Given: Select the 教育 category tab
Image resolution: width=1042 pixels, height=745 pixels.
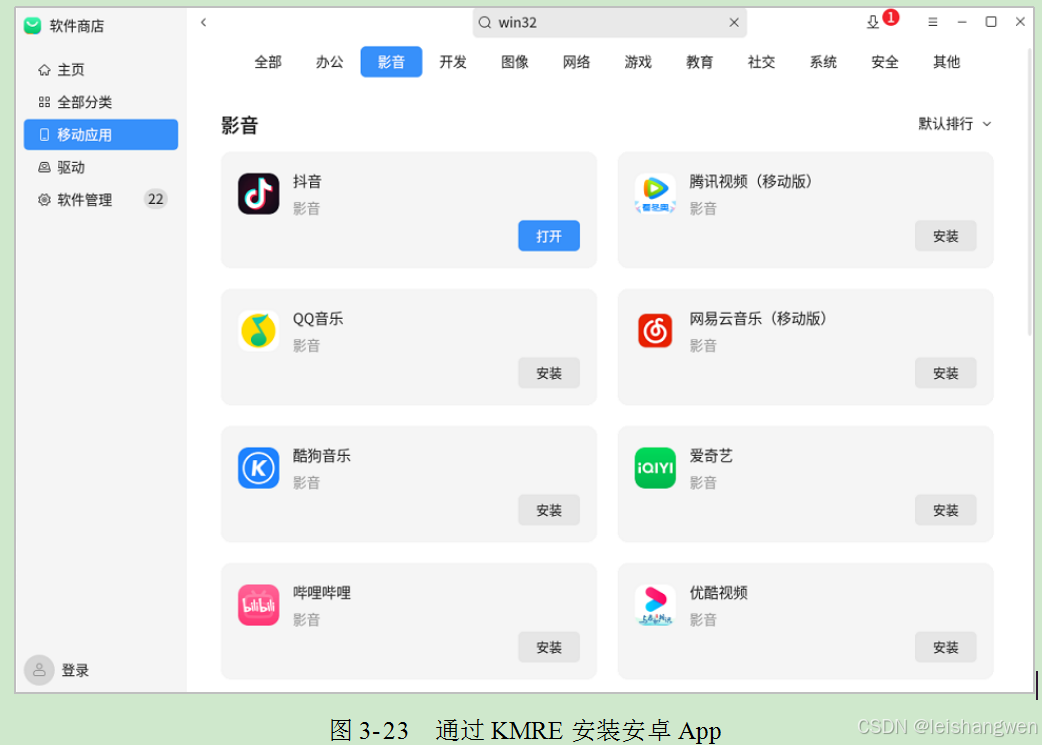Looking at the screenshot, I should 700,62.
